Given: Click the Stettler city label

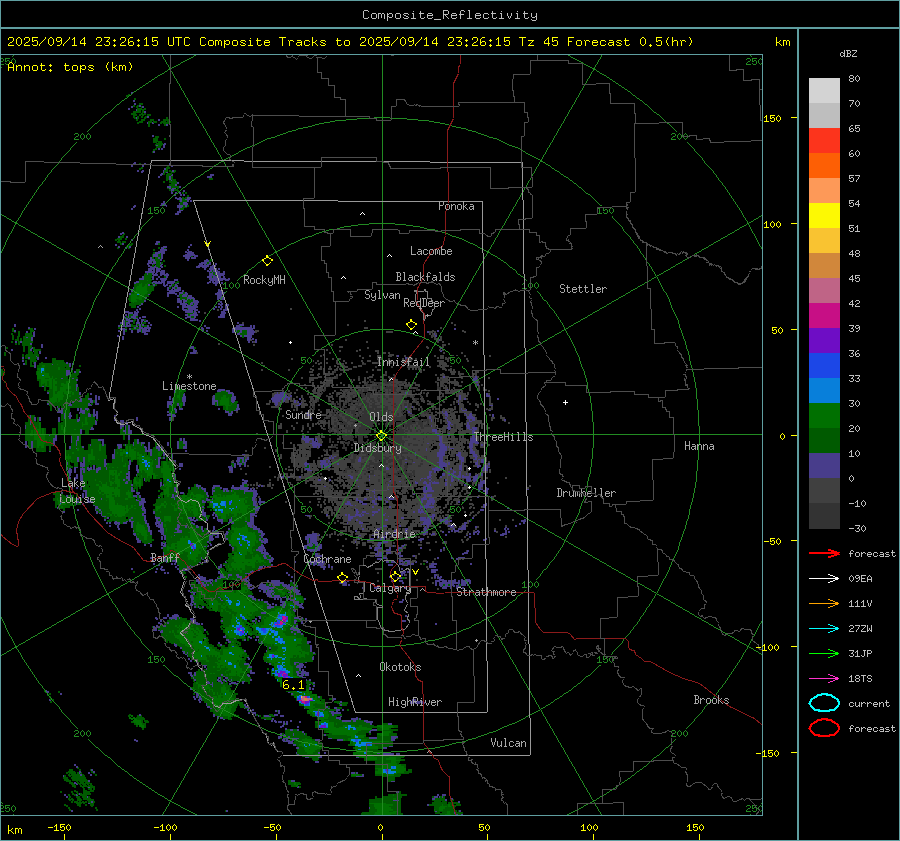Looking at the screenshot, I should (583, 289).
